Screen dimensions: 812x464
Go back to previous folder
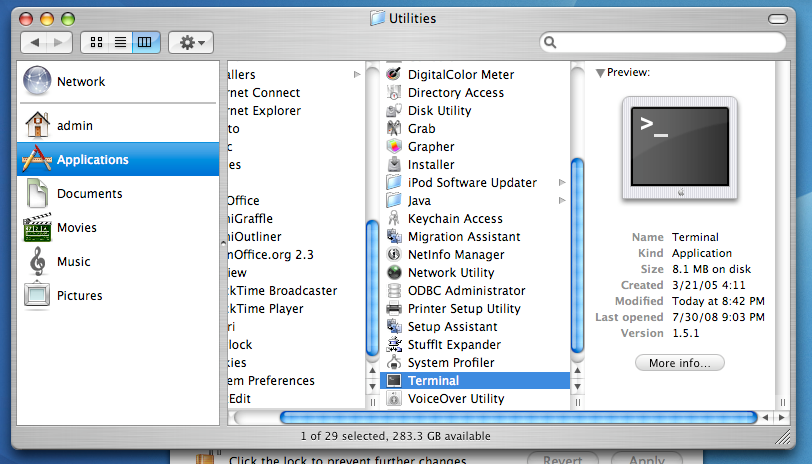coord(34,42)
